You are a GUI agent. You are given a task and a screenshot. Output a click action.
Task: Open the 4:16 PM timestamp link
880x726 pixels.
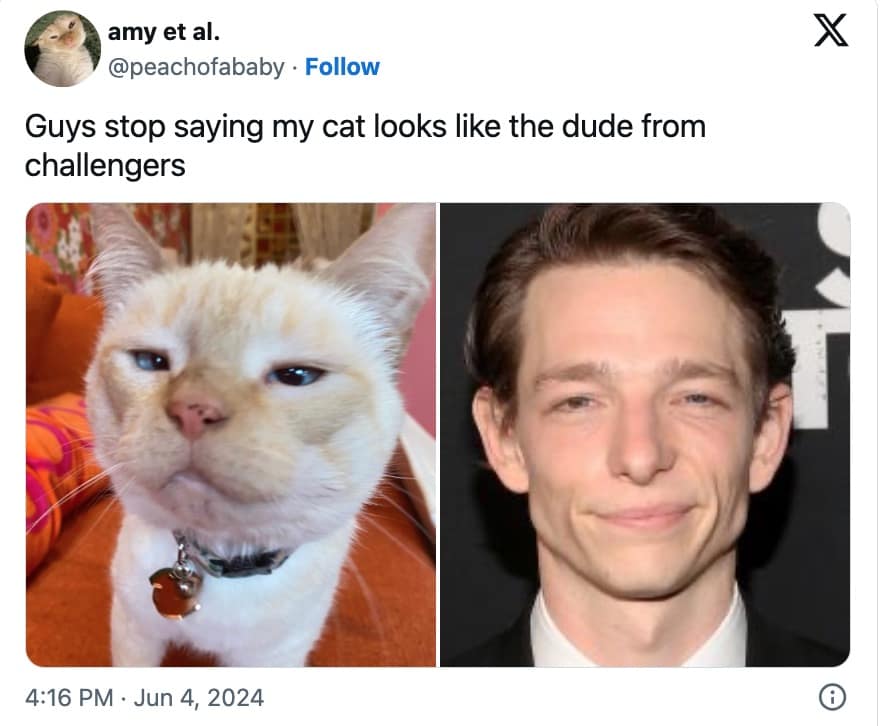[69, 698]
